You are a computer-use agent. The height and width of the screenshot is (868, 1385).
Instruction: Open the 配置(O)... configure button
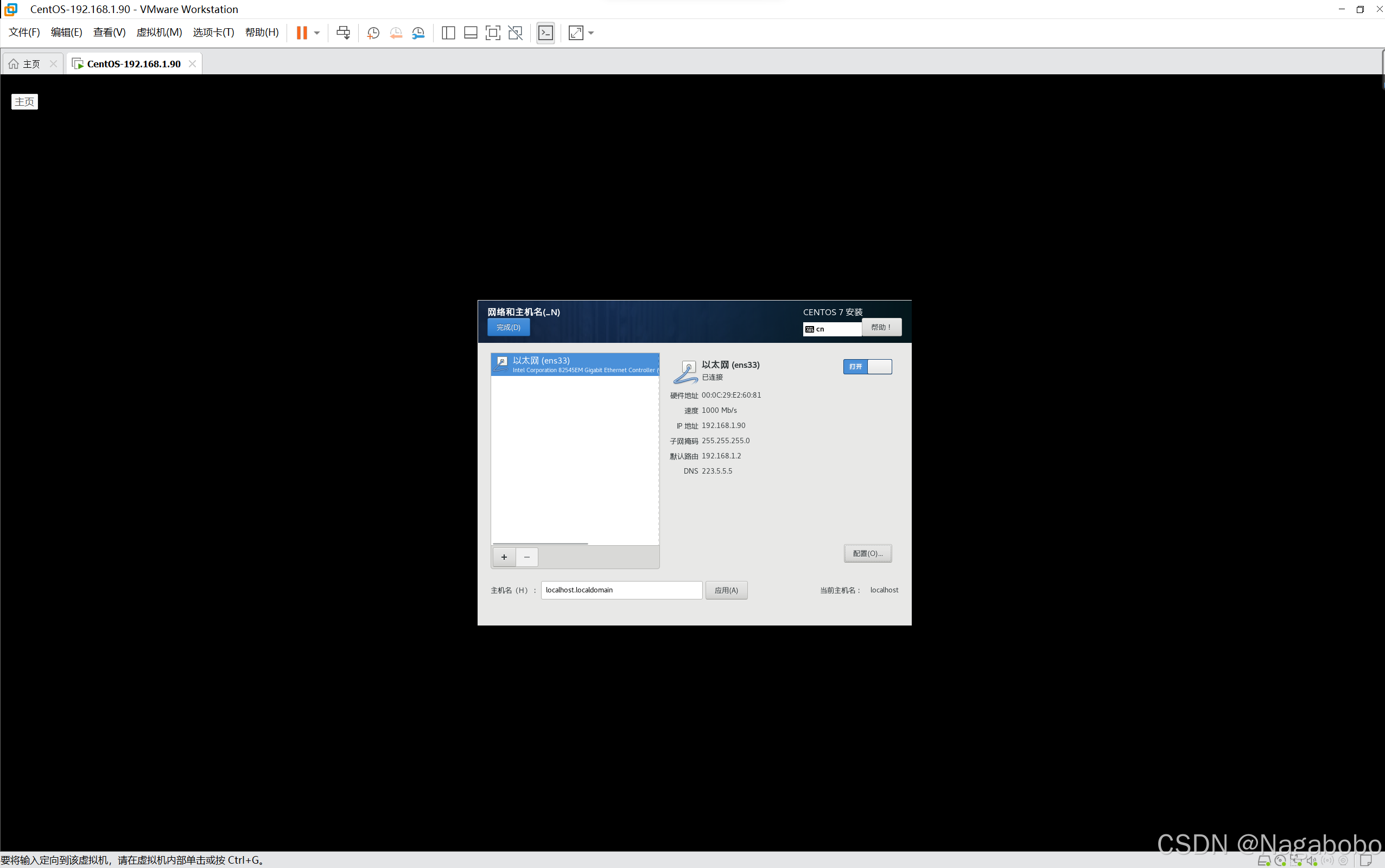(867, 553)
